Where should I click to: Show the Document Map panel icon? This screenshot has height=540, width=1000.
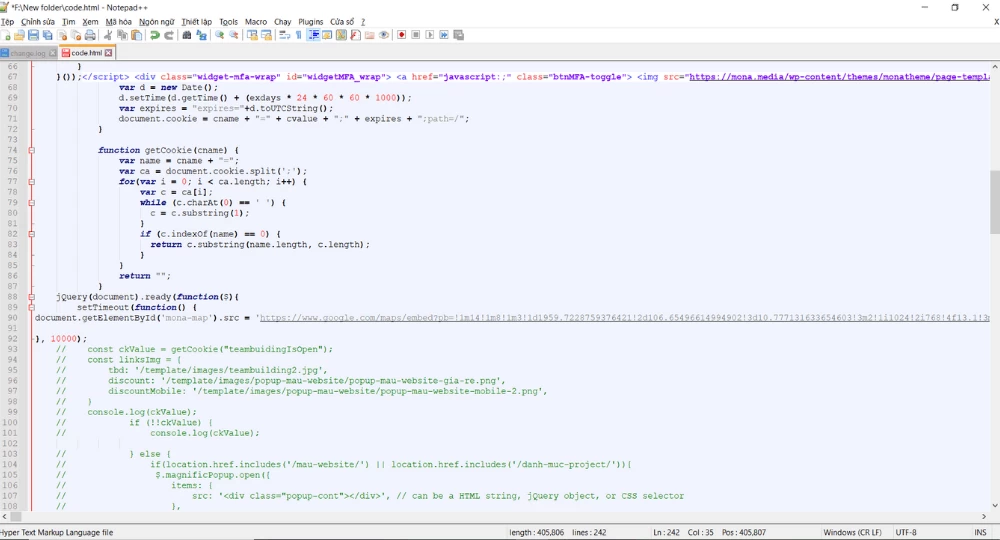341,35
